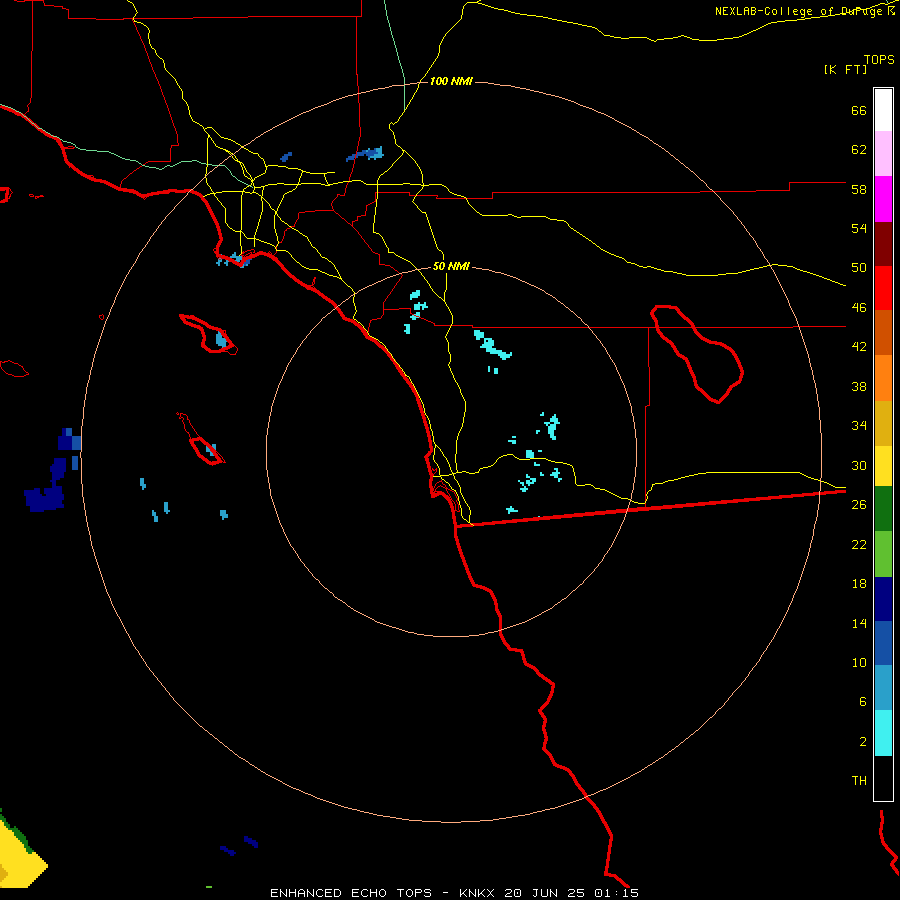Viewport: 900px width, 900px height.
Task: Click the legend value '10'
Action: (x=859, y=662)
